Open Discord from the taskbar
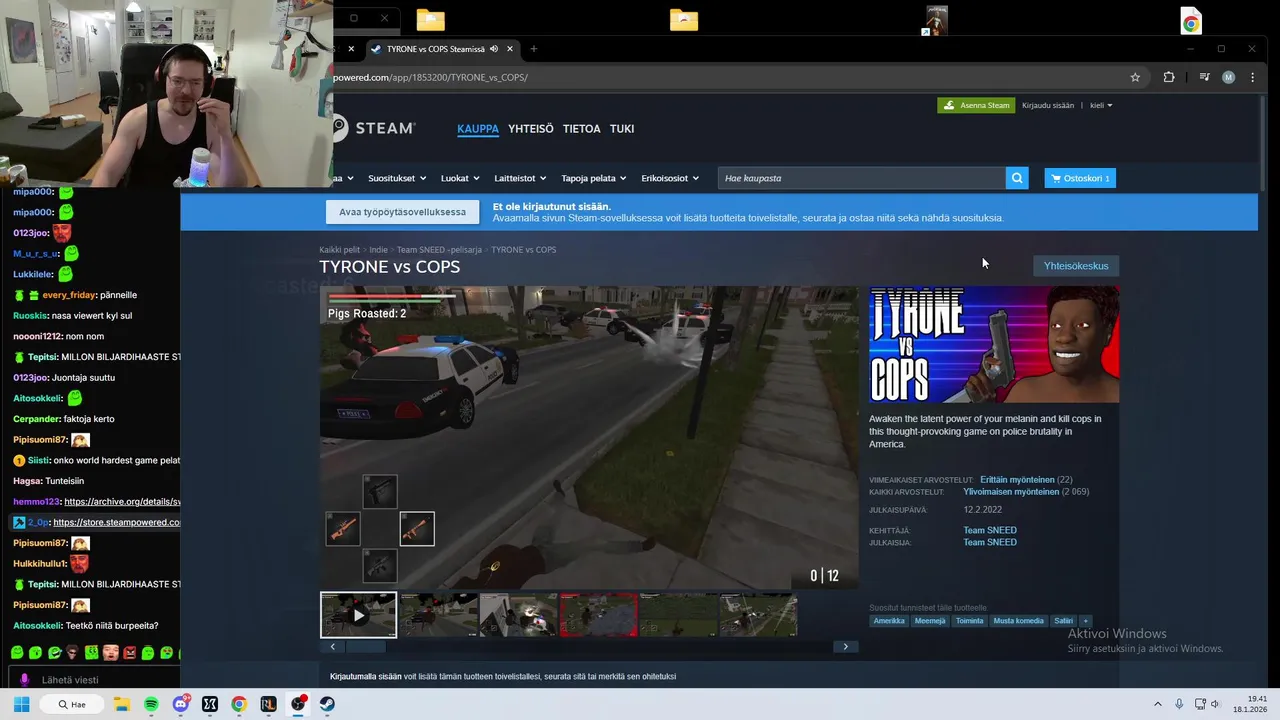1280x720 pixels. [180, 704]
